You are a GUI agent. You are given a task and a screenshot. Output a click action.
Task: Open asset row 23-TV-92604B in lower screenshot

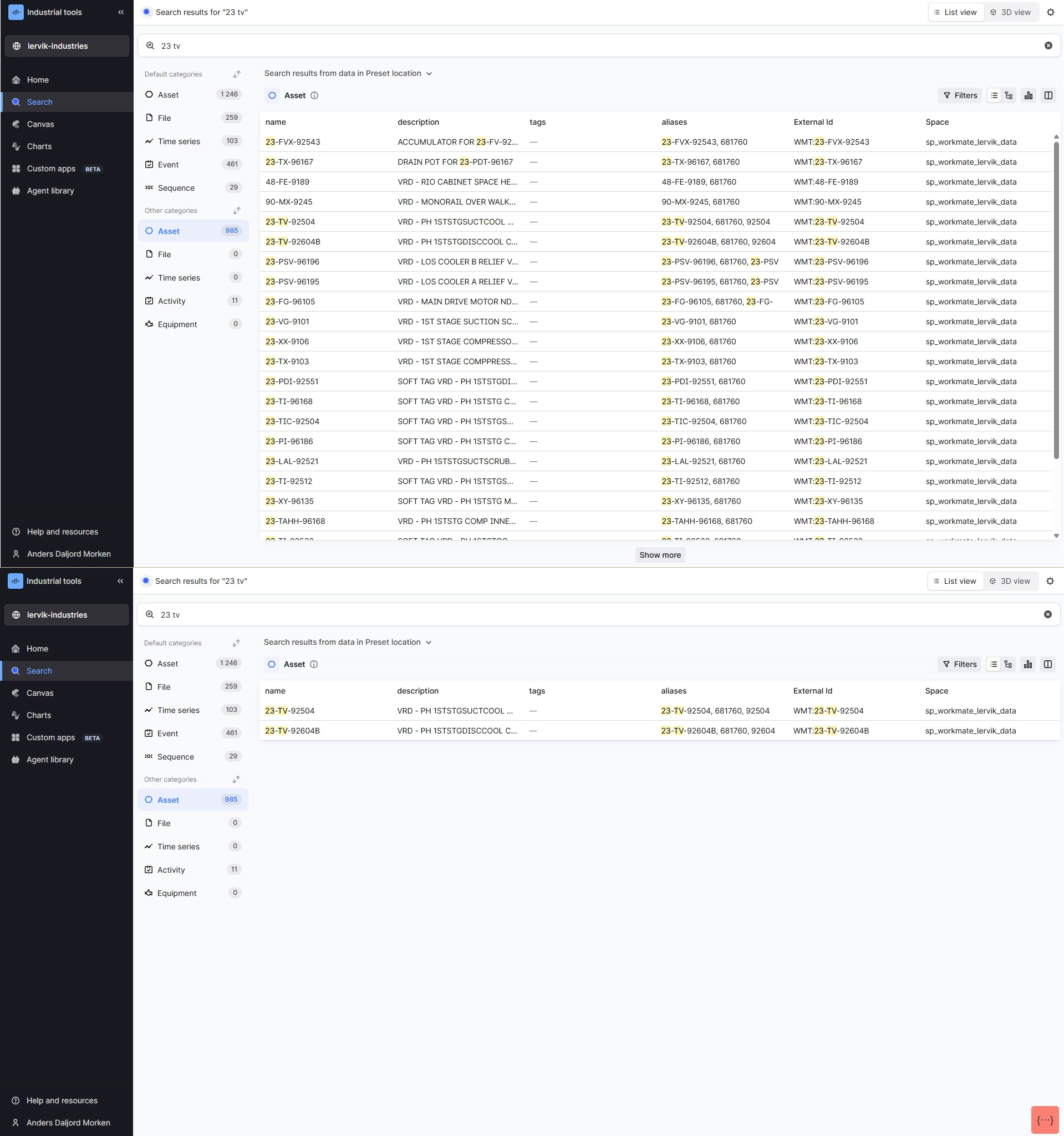click(659, 731)
